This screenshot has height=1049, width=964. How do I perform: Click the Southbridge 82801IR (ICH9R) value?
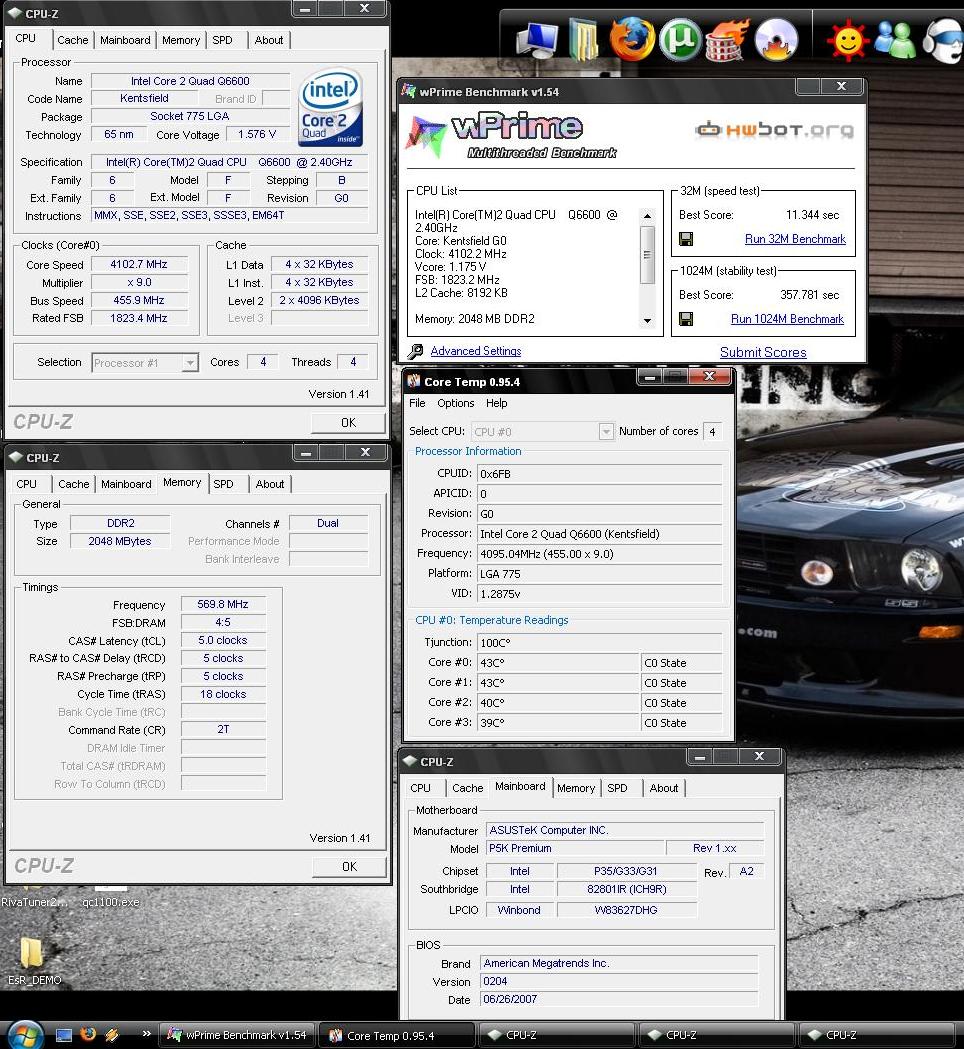pos(626,890)
